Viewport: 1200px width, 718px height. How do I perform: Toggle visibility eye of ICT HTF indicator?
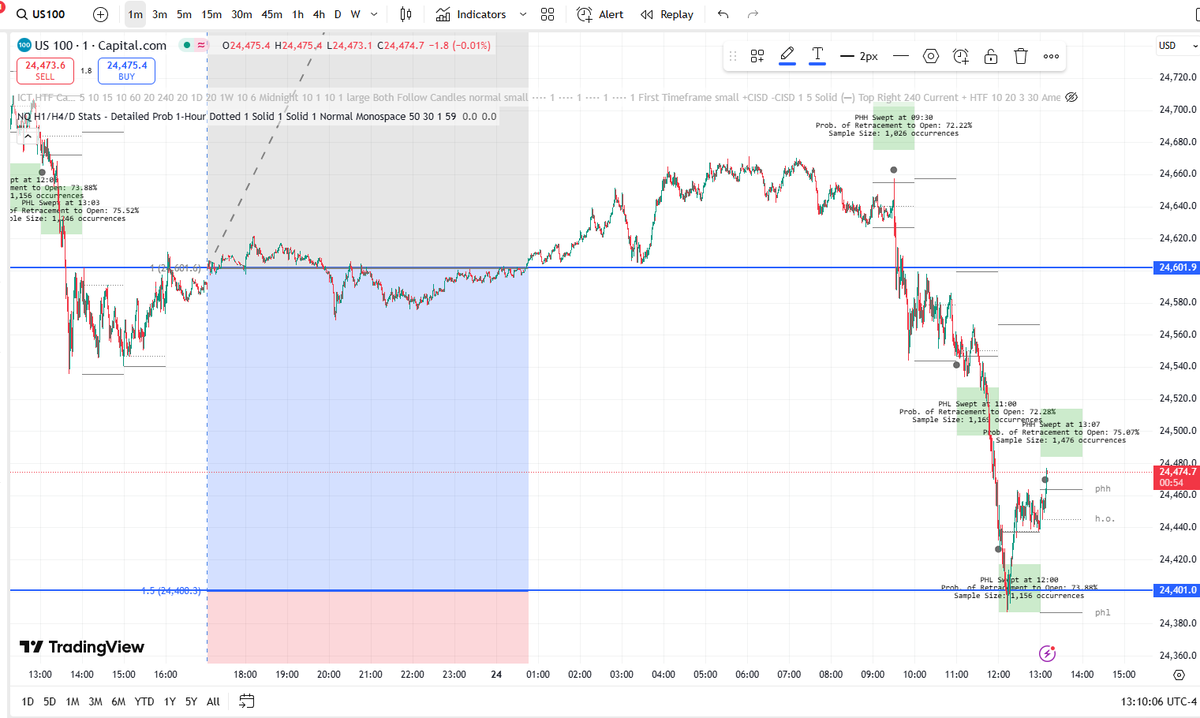point(1071,98)
